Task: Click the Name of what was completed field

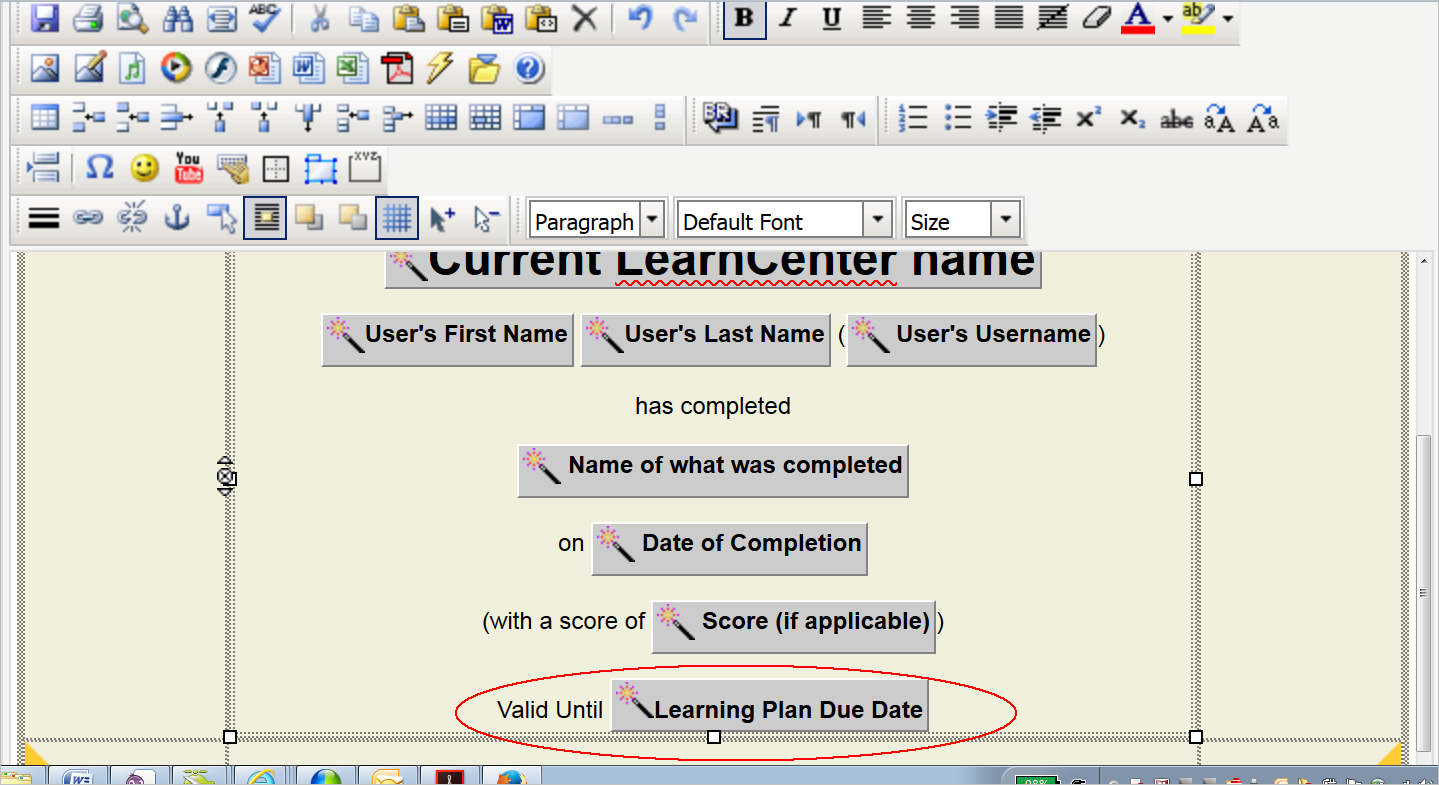Action: pyautogui.click(x=713, y=471)
